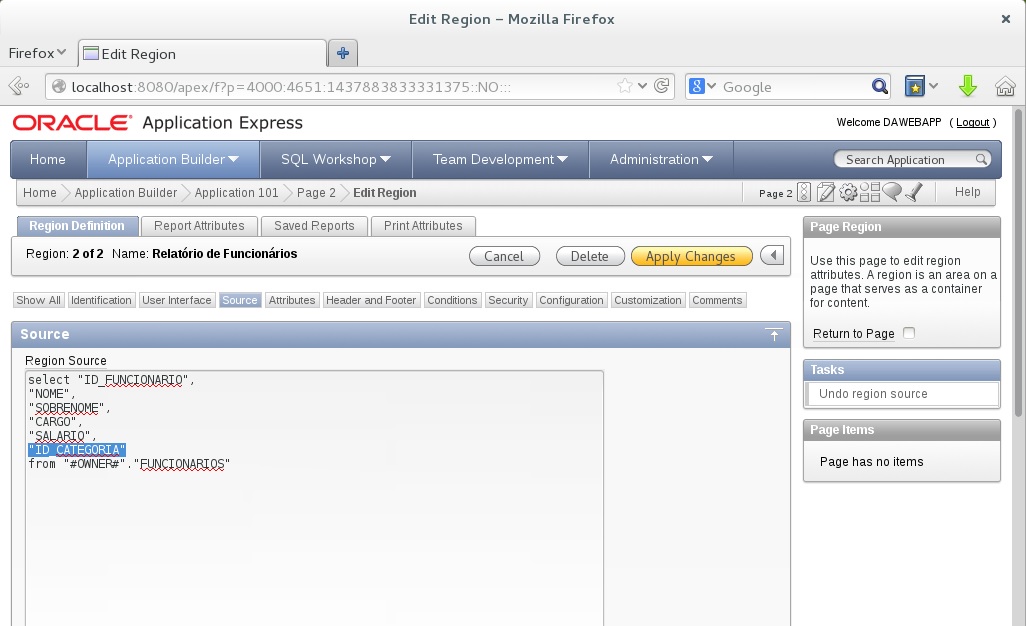The image size is (1026, 626).
Task: Click the Logout link
Action: click(972, 122)
